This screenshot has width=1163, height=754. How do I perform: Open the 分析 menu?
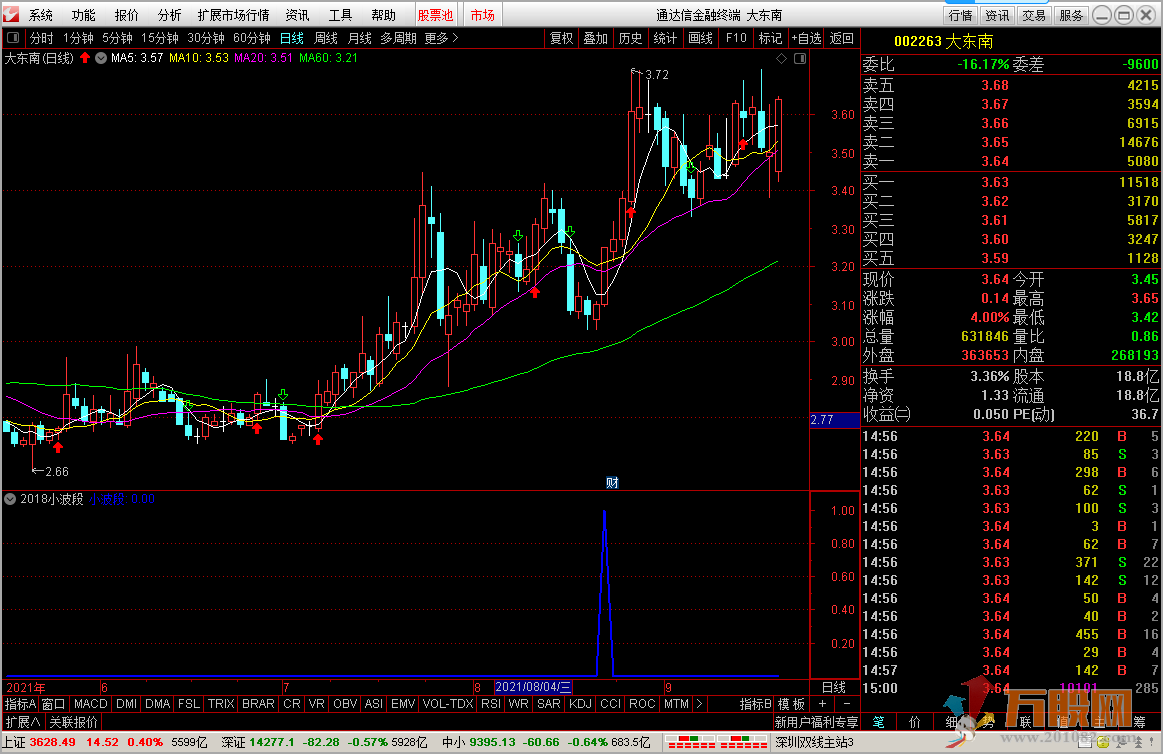pos(169,15)
